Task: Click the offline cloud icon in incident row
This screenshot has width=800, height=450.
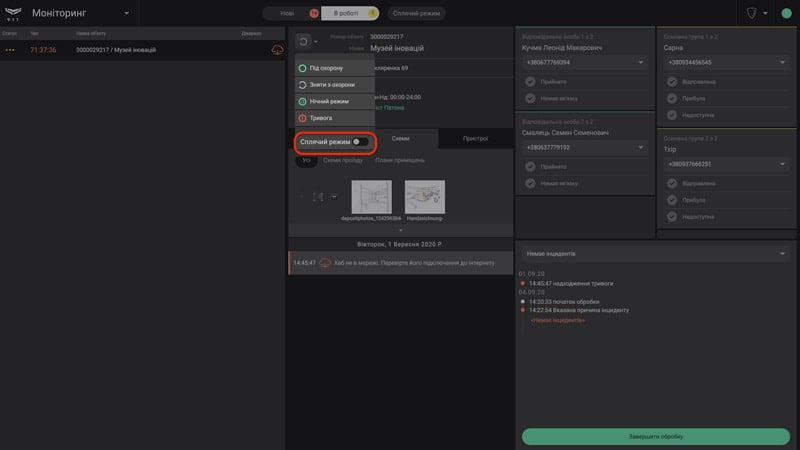Action: click(x=277, y=50)
